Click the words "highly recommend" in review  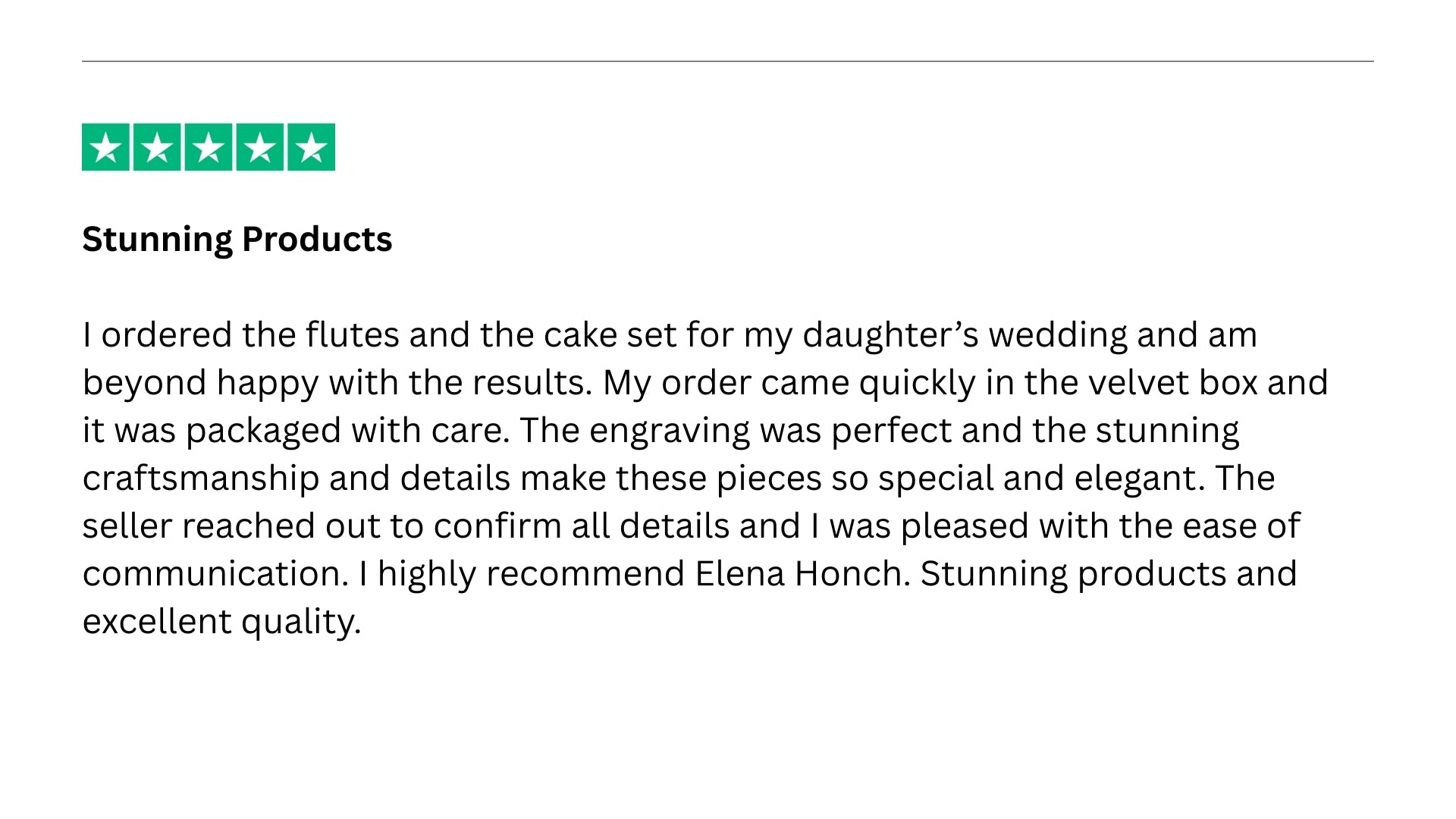(531, 574)
